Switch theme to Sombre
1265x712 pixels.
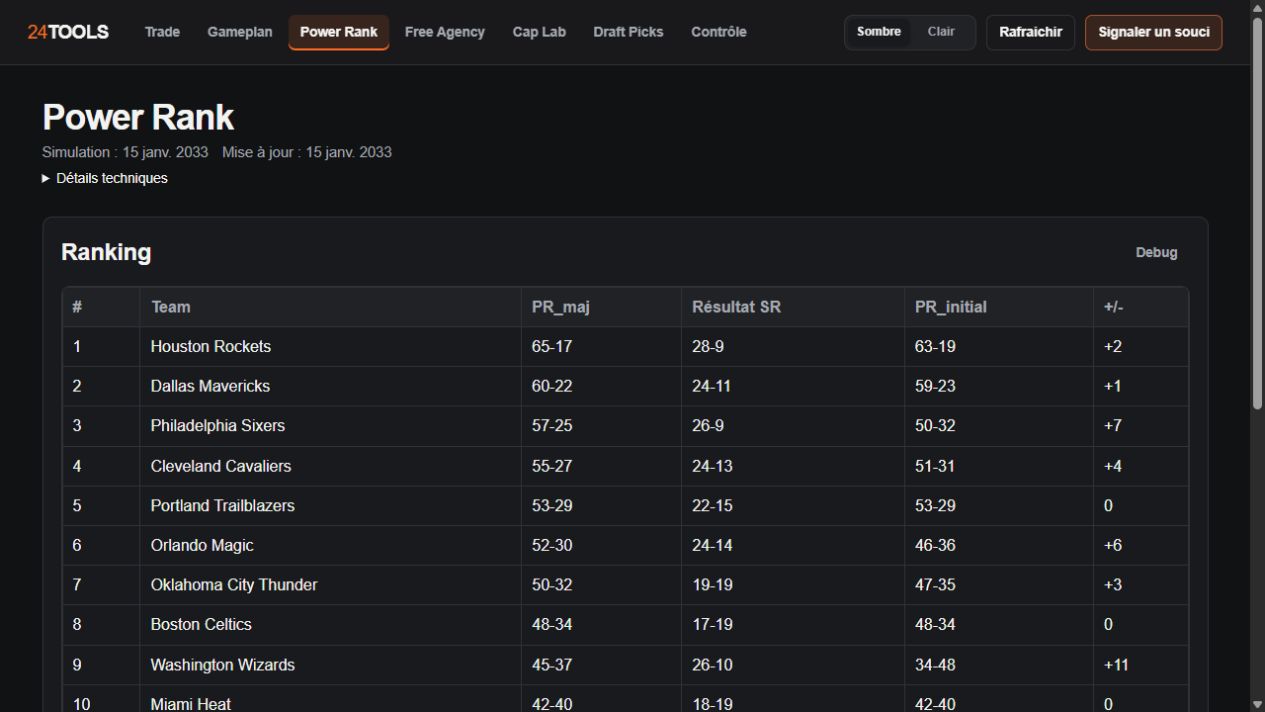[x=879, y=32]
